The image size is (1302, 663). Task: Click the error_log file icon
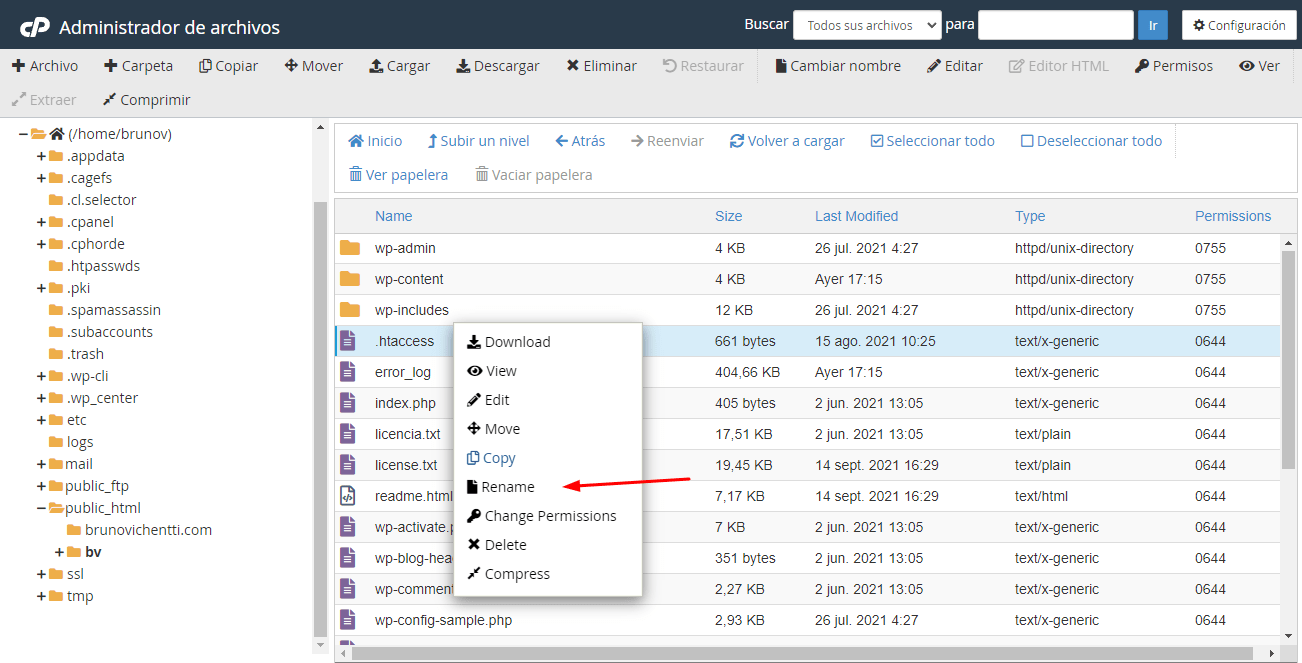click(348, 372)
